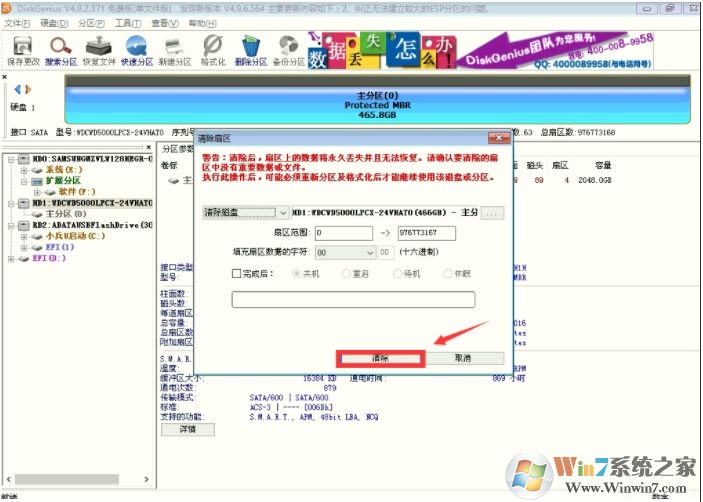
Task: Click the Delete Partition (删除分区) trash icon
Action: pyautogui.click(x=251, y=51)
